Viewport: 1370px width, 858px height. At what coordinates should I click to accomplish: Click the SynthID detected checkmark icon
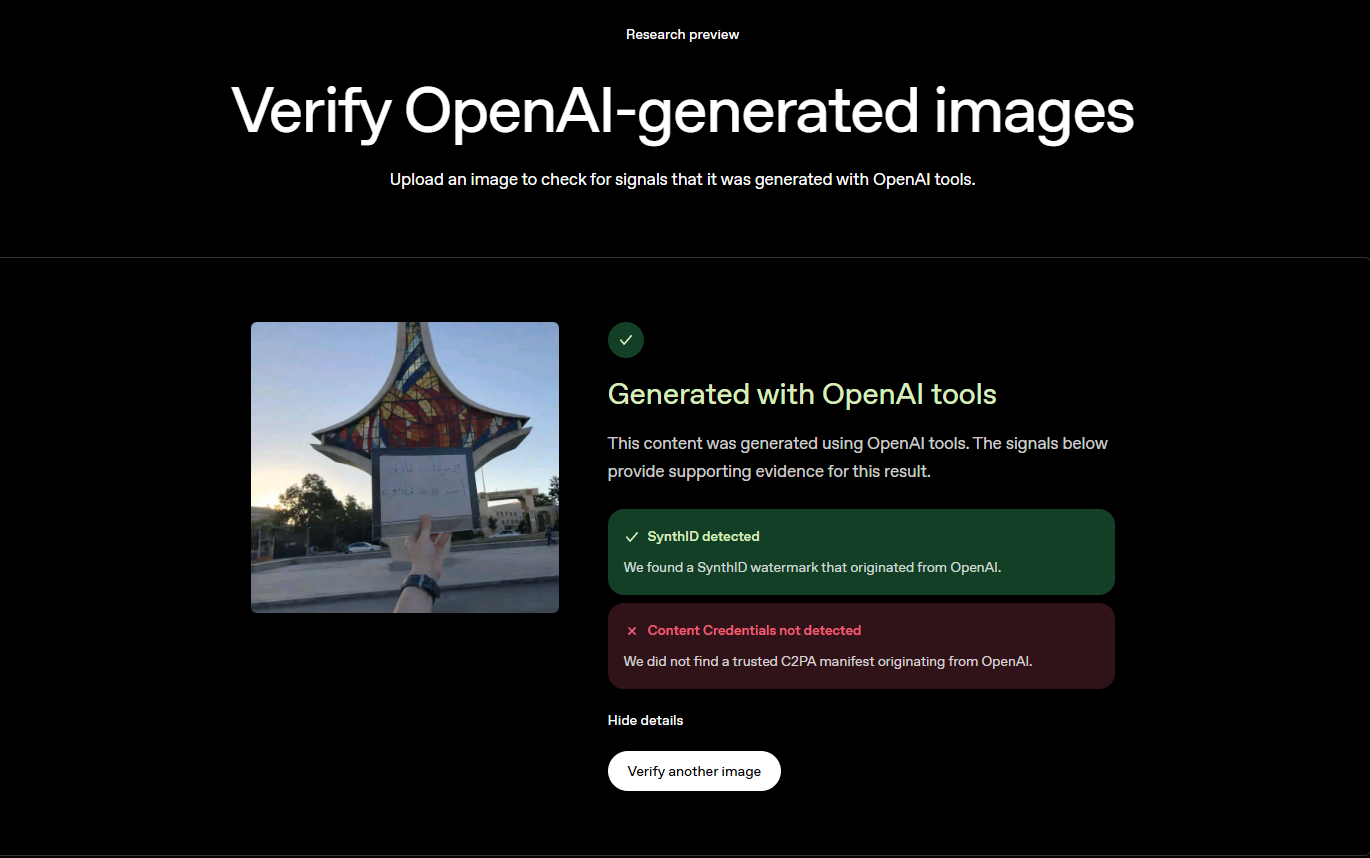(x=631, y=537)
